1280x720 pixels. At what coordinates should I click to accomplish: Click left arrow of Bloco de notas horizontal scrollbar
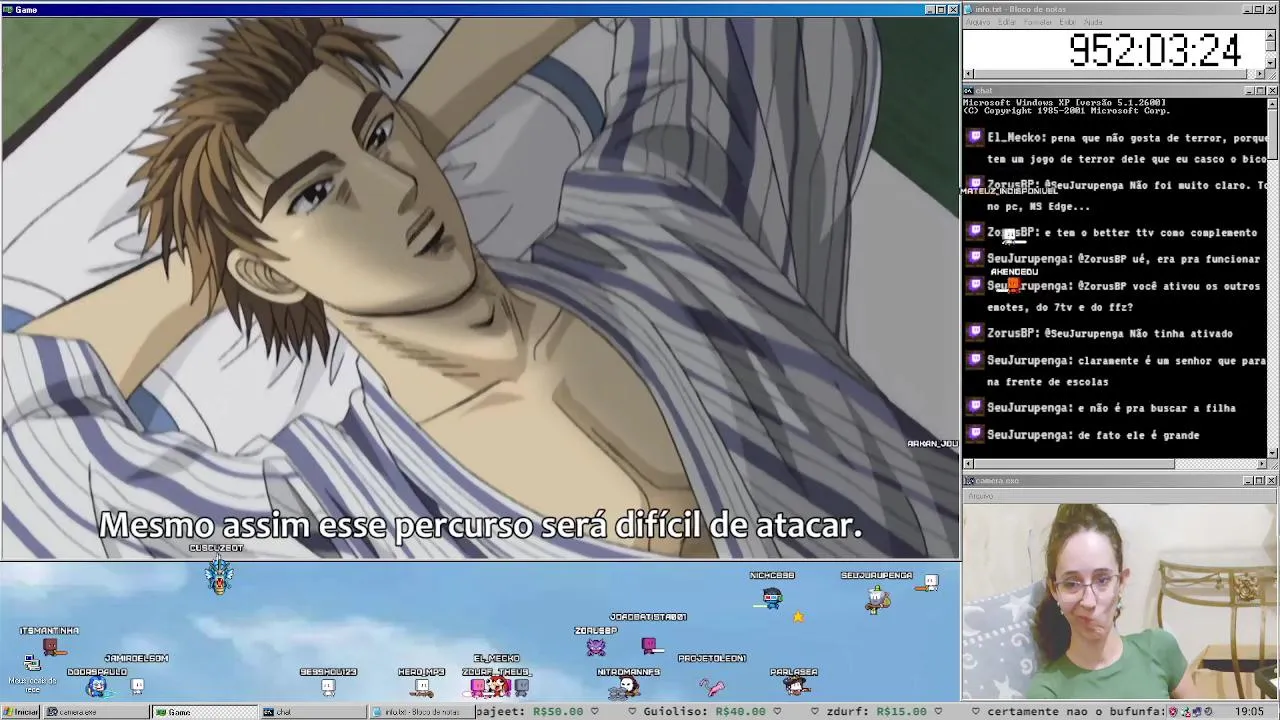(968, 74)
